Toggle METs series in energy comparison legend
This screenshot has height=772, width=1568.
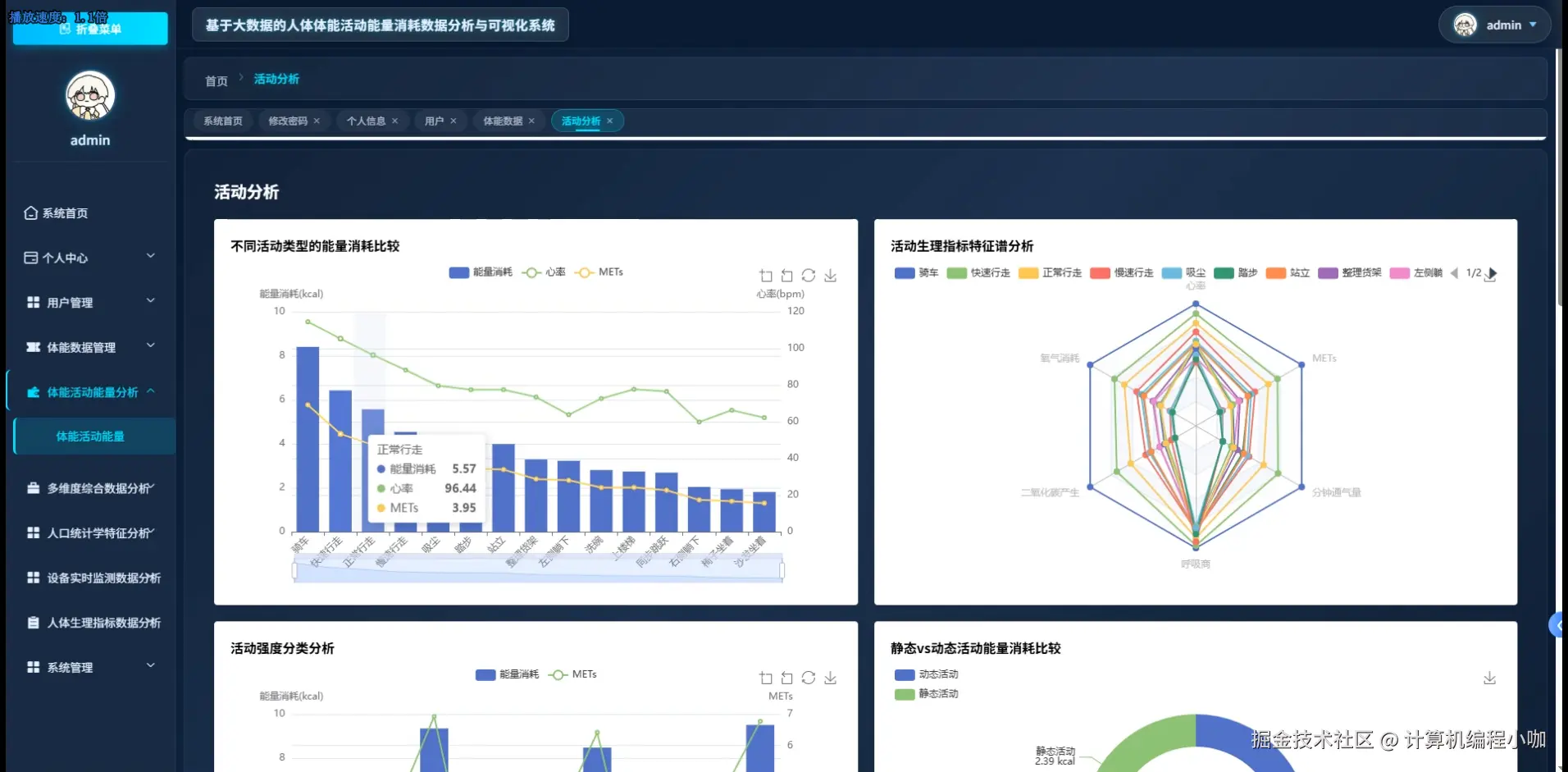pyautogui.click(x=599, y=272)
